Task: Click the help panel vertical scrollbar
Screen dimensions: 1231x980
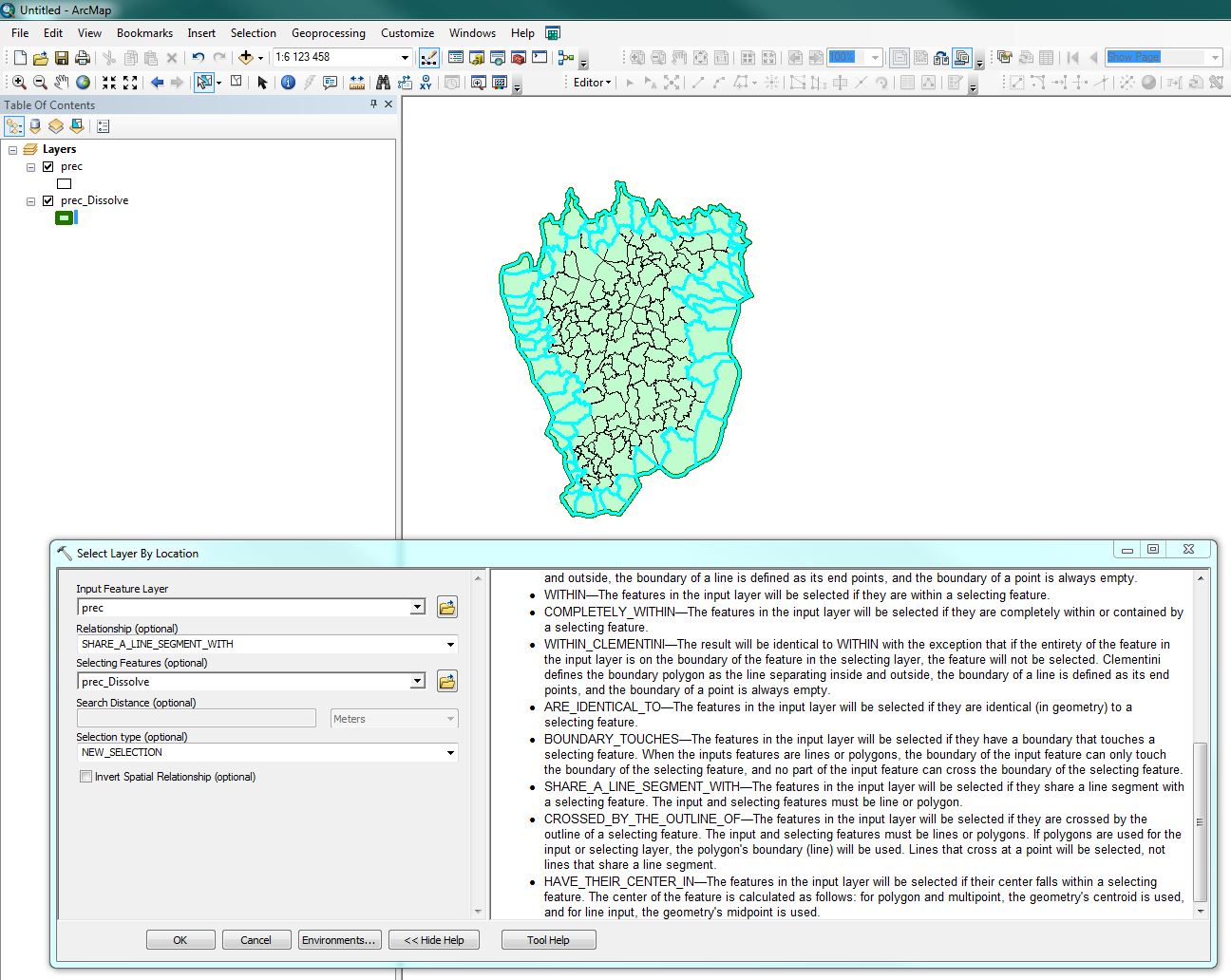Action: tap(1201, 821)
